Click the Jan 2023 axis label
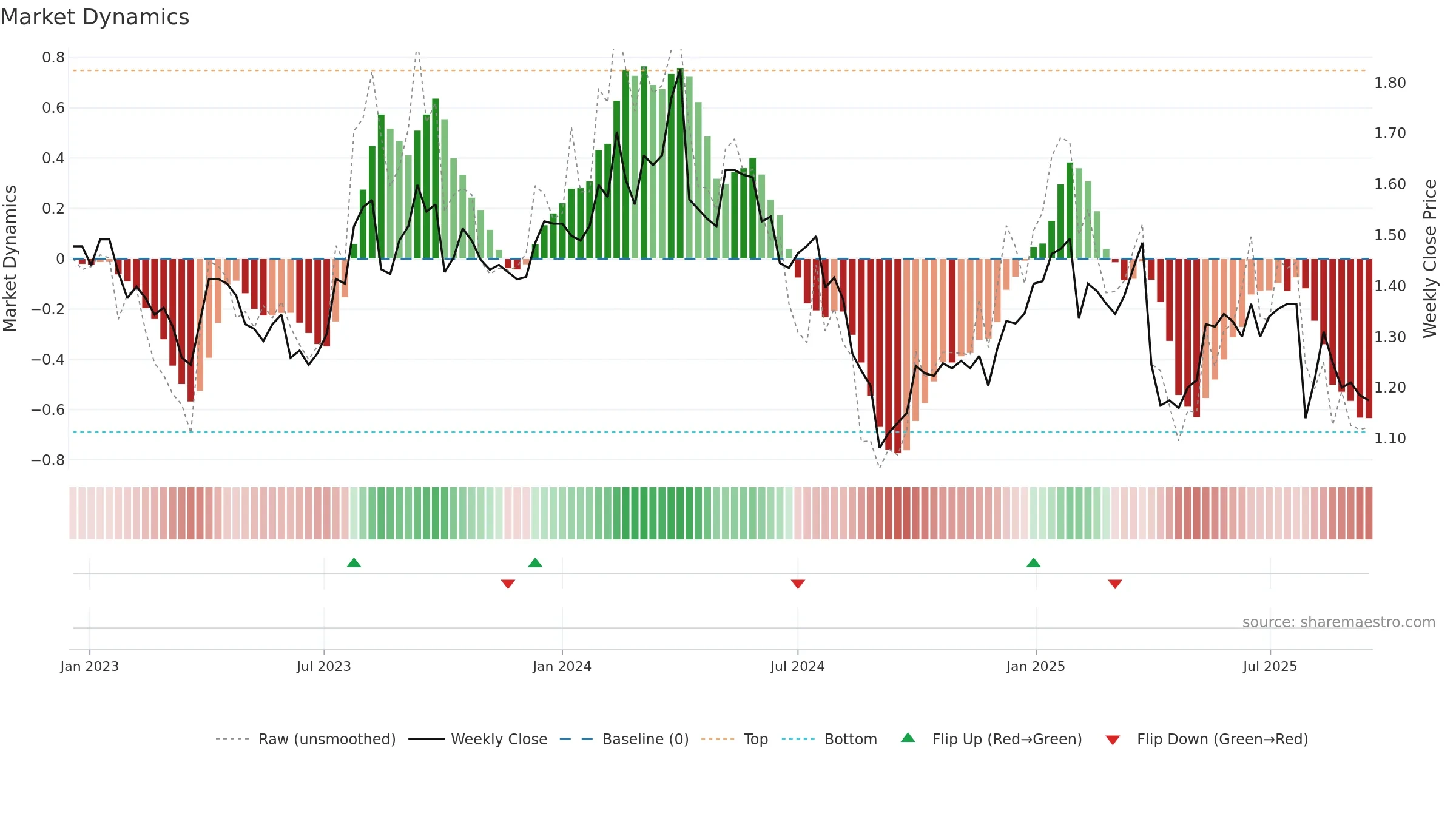 pyautogui.click(x=90, y=666)
